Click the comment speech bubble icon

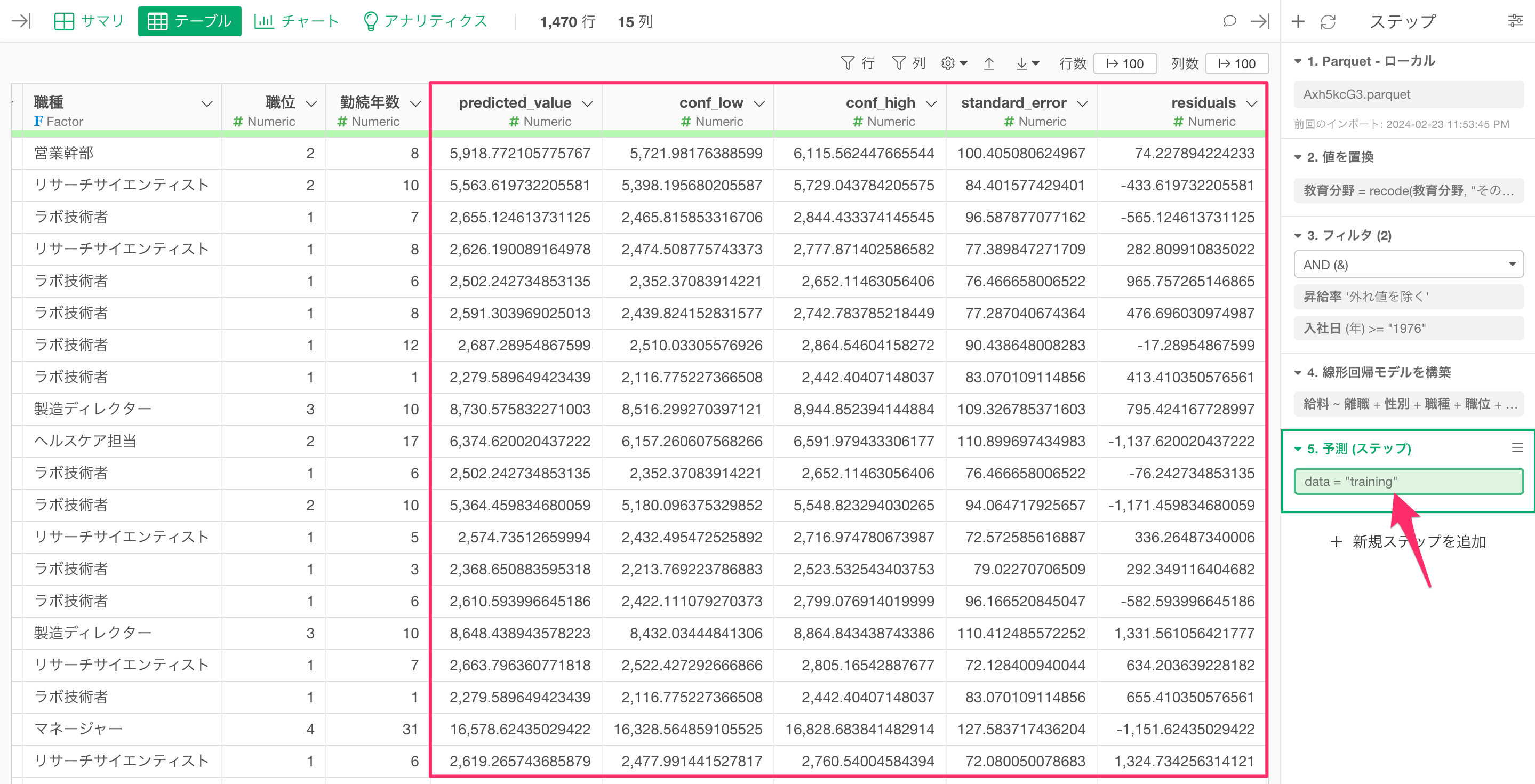pyautogui.click(x=1229, y=21)
